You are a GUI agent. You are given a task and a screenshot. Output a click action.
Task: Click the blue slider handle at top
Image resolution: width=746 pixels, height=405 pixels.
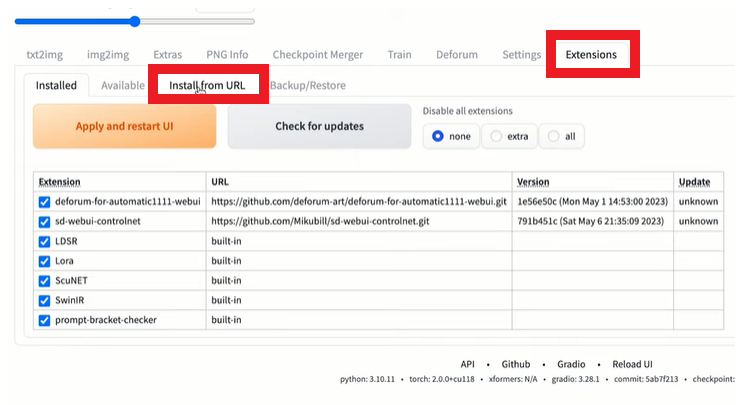[135, 21]
